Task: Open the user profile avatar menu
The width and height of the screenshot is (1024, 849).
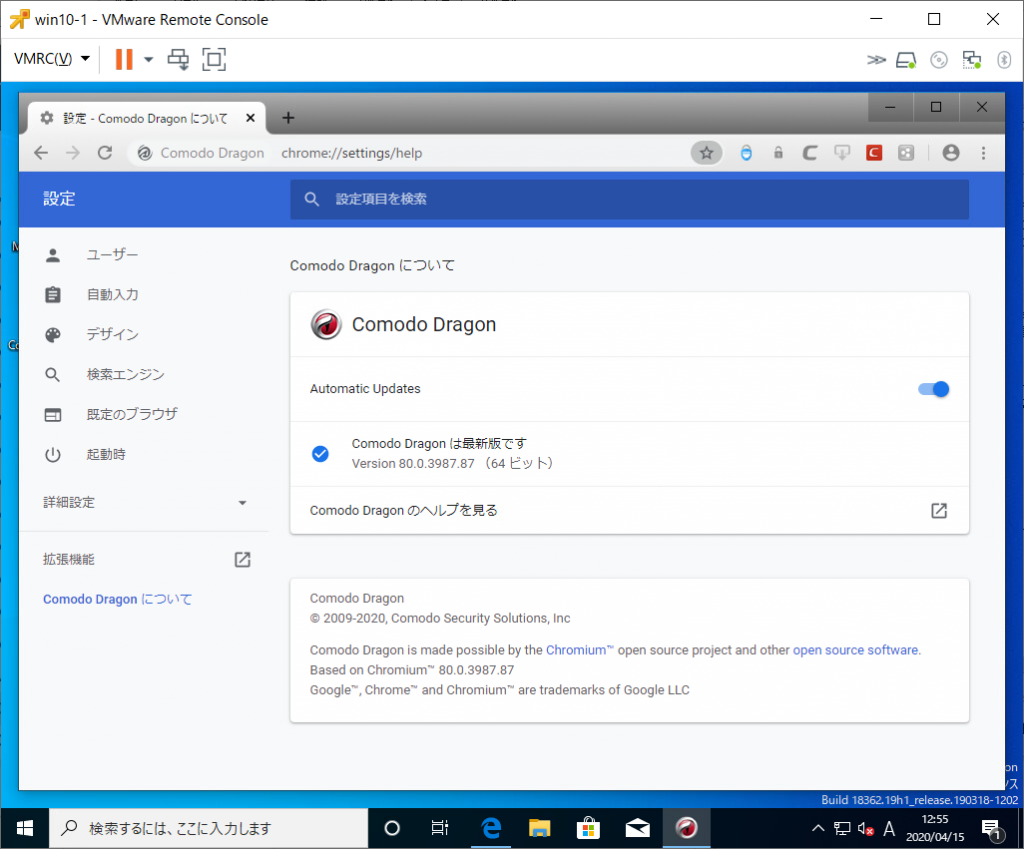Action: [951, 153]
